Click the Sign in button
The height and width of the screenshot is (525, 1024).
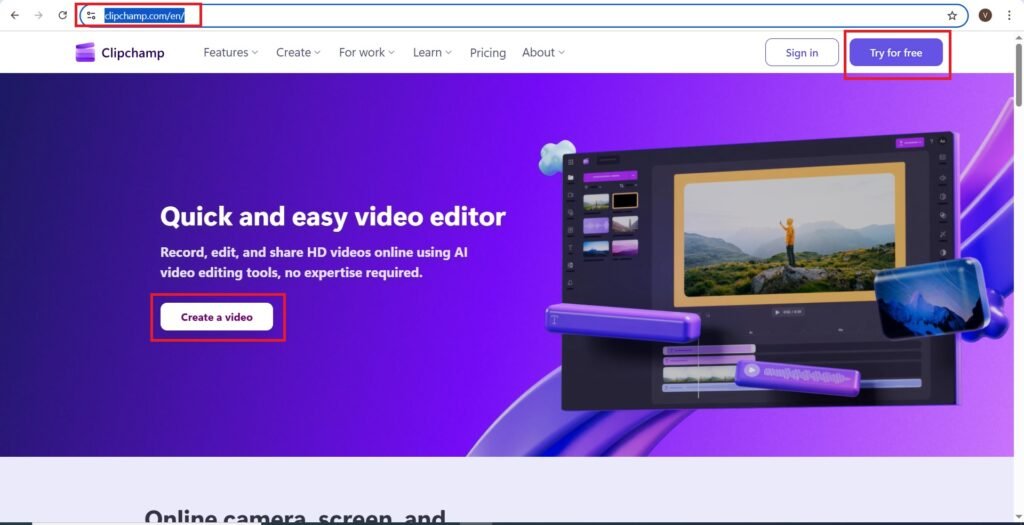801,53
